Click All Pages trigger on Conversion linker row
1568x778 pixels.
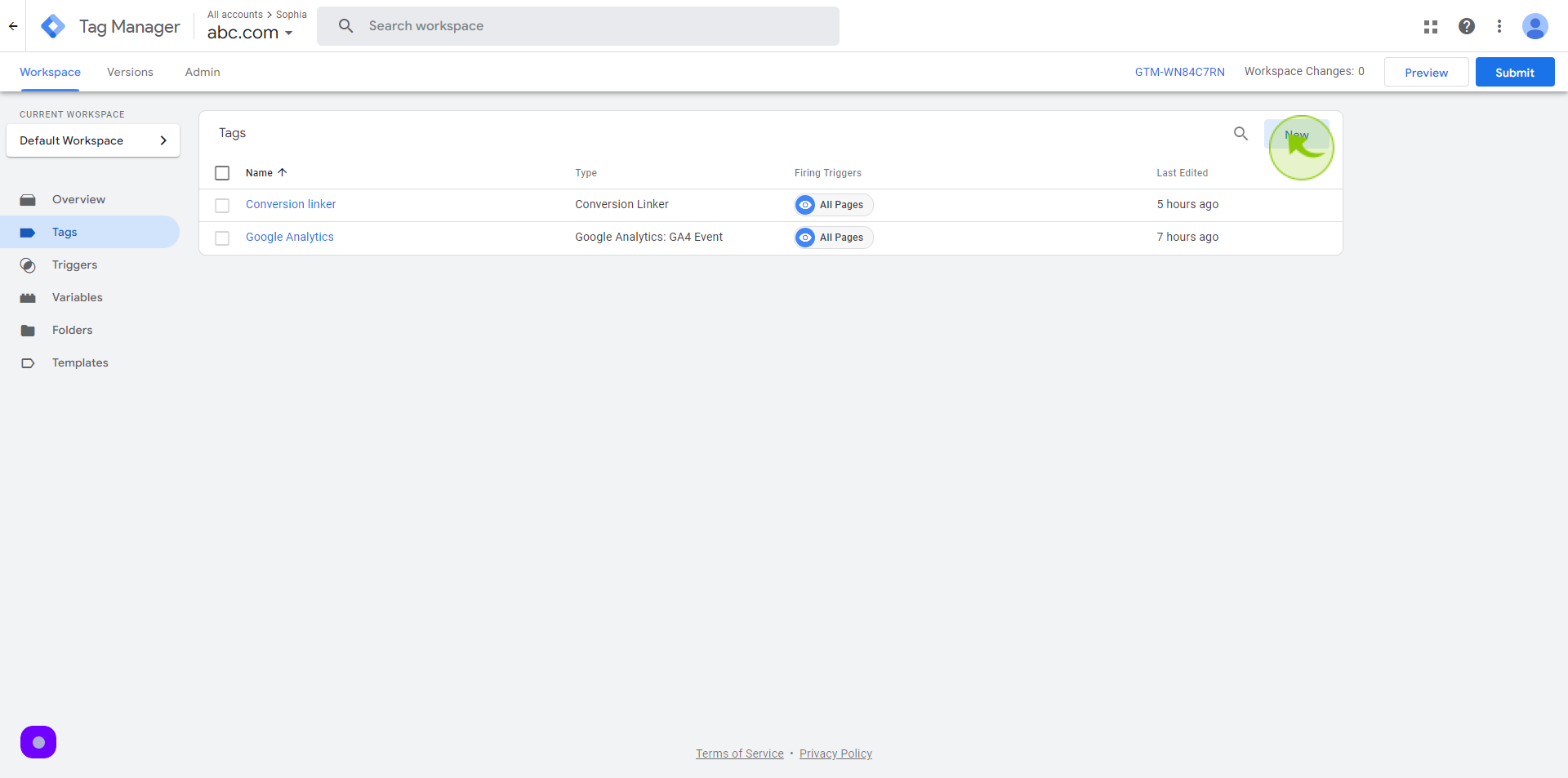pos(834,205)
